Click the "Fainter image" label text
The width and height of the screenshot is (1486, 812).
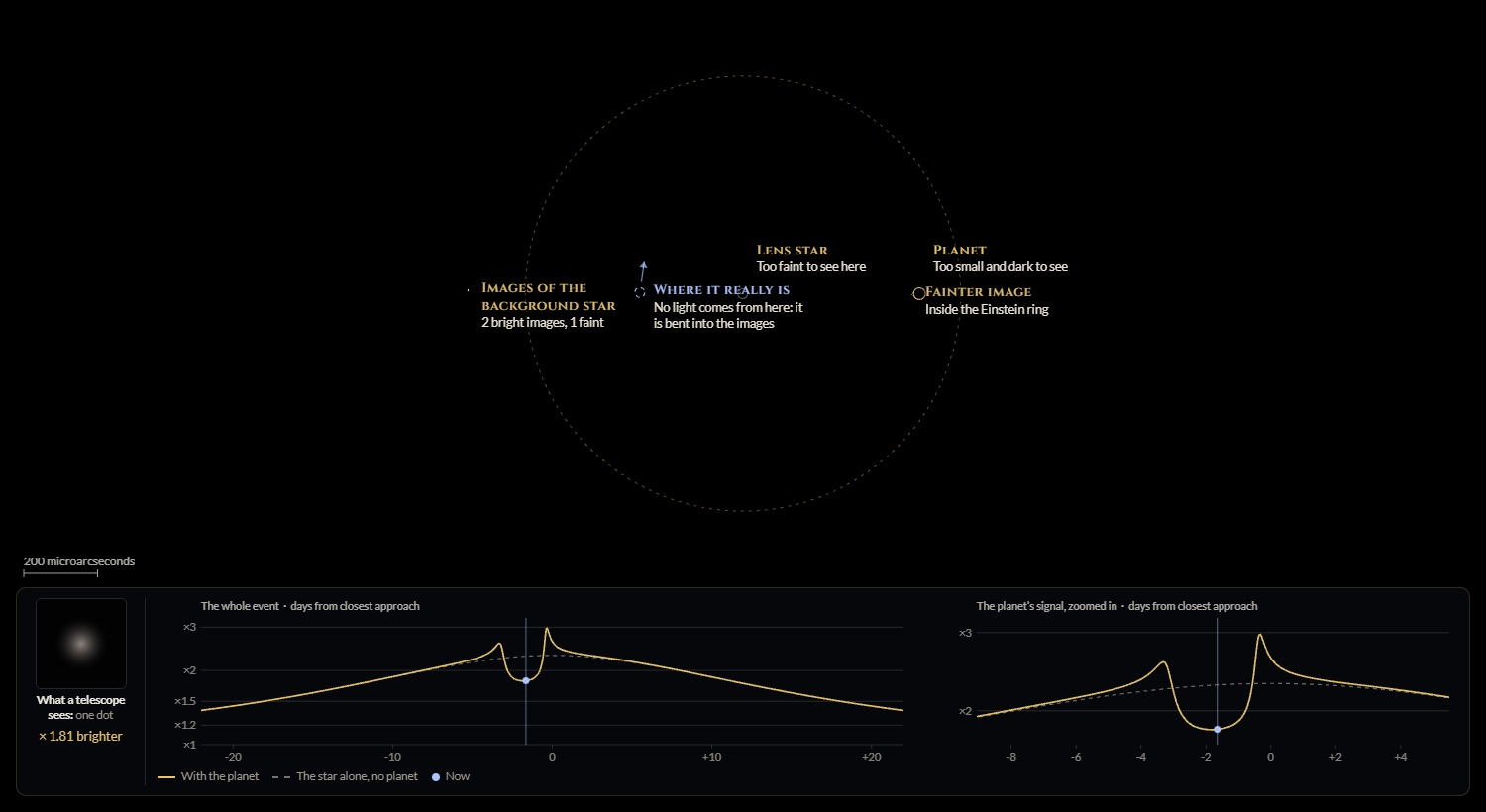coord(979,292)
